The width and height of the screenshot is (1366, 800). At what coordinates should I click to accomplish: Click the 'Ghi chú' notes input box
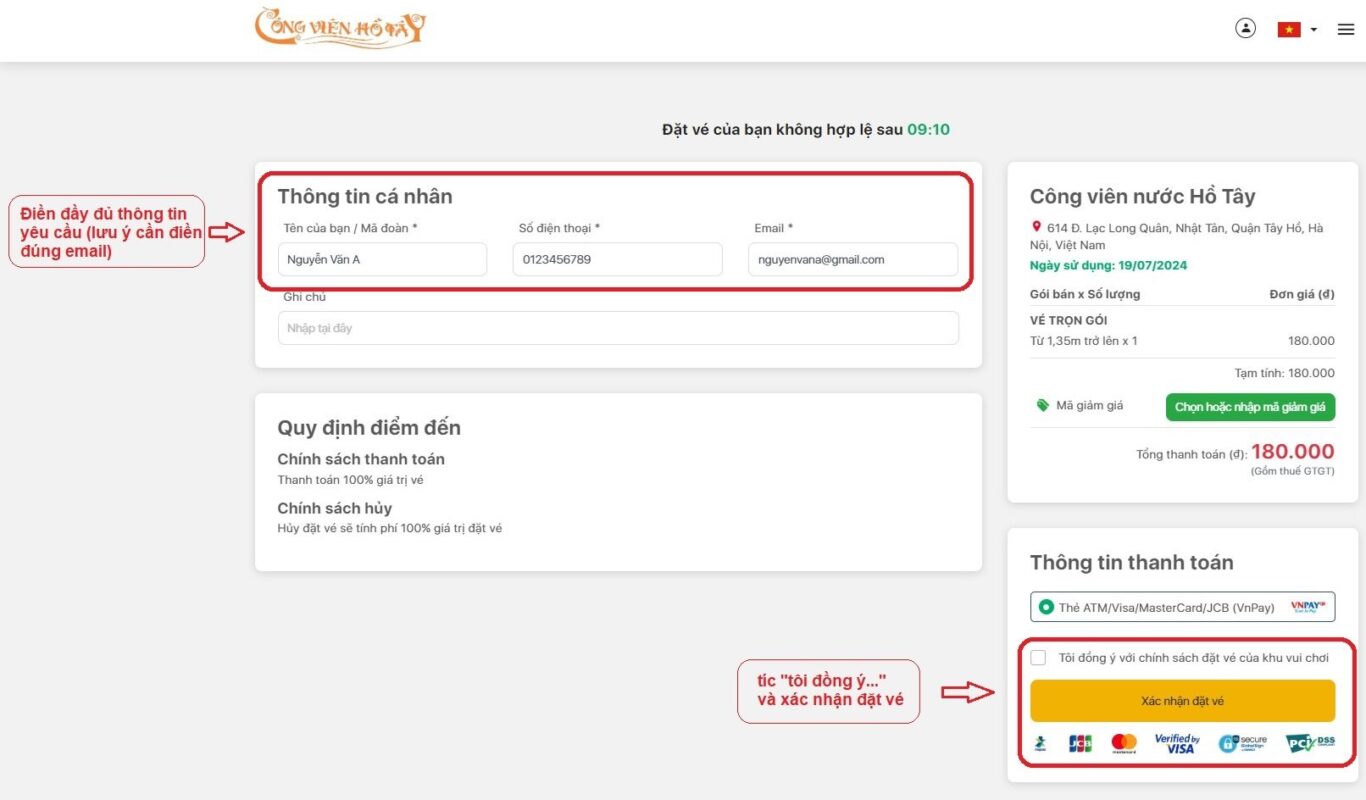[x=618, y=328]
